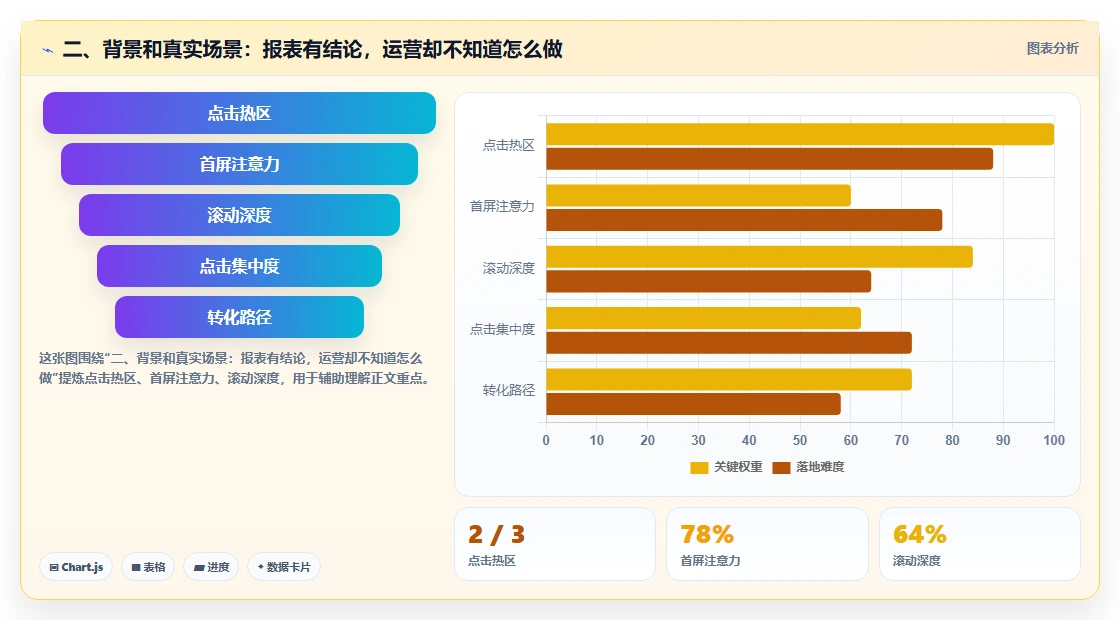Click the 50 tick on the x-axis

800,441
